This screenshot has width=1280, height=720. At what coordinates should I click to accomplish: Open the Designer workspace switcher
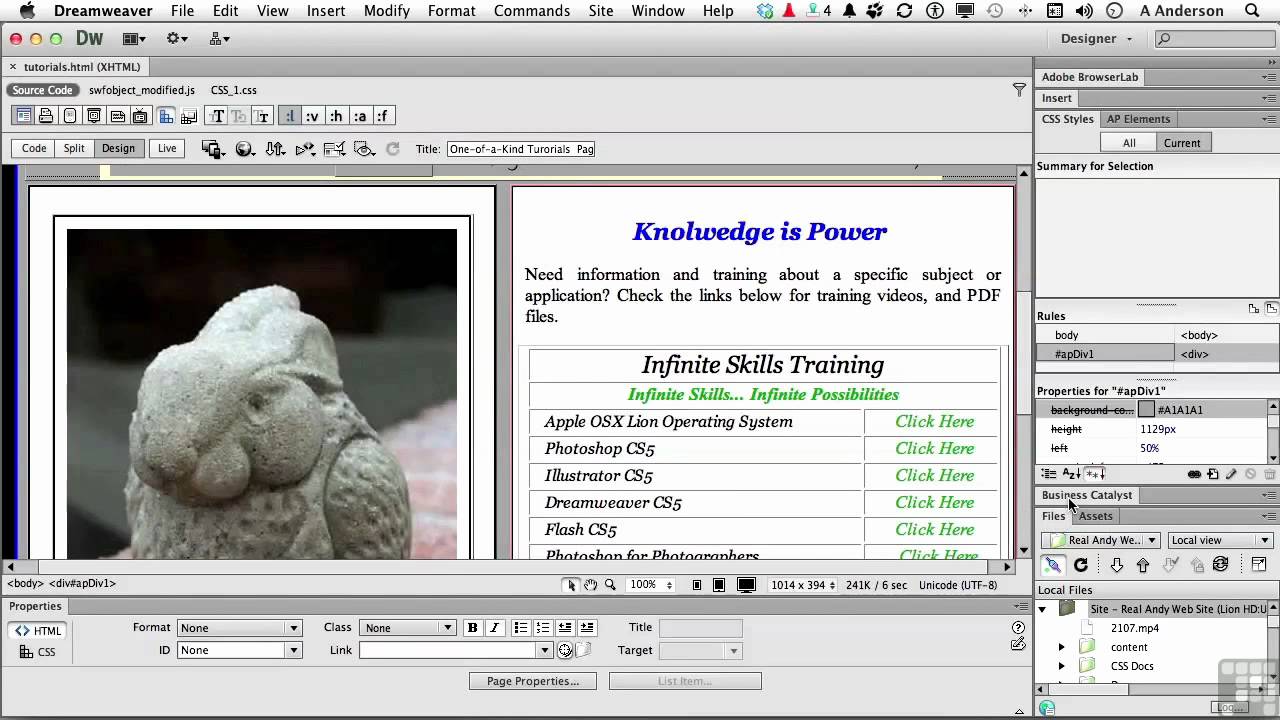click(1096, 38)
